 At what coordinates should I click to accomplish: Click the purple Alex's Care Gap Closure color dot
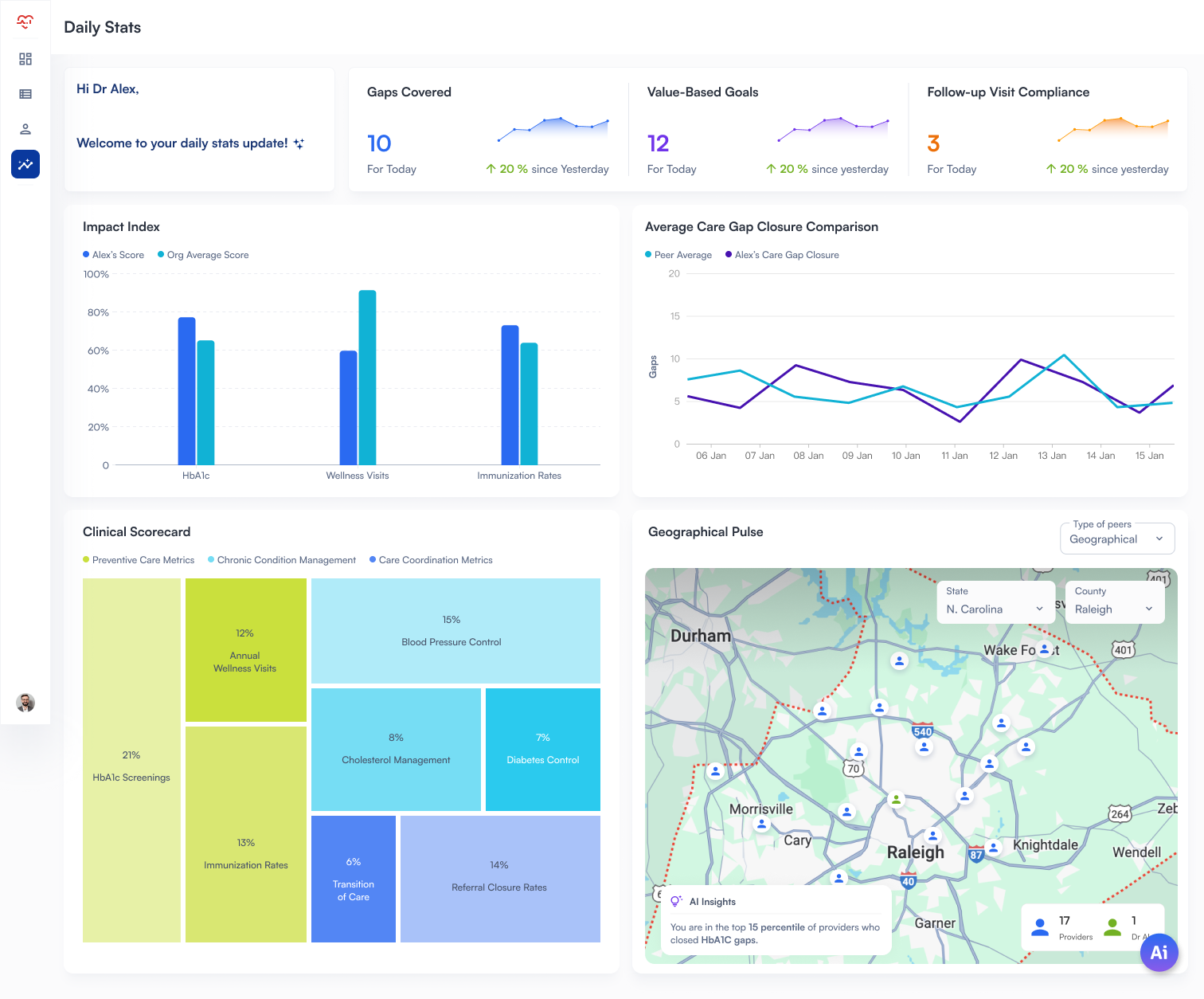click(727, 254)
